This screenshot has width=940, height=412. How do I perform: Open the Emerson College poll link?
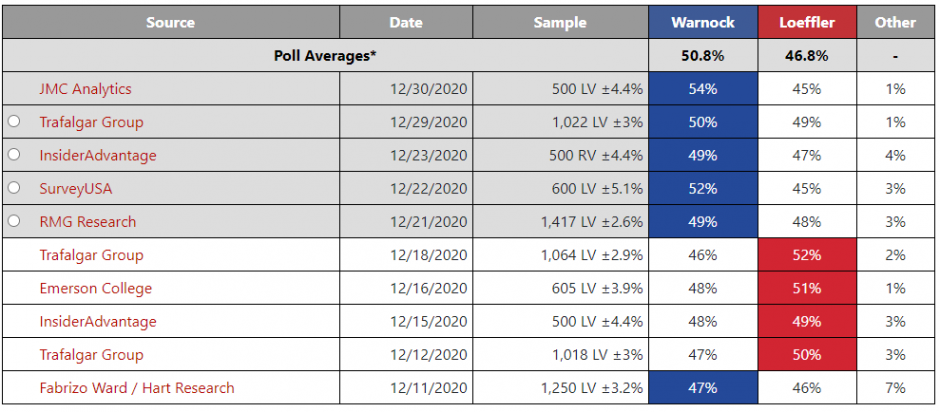(96, 288)
